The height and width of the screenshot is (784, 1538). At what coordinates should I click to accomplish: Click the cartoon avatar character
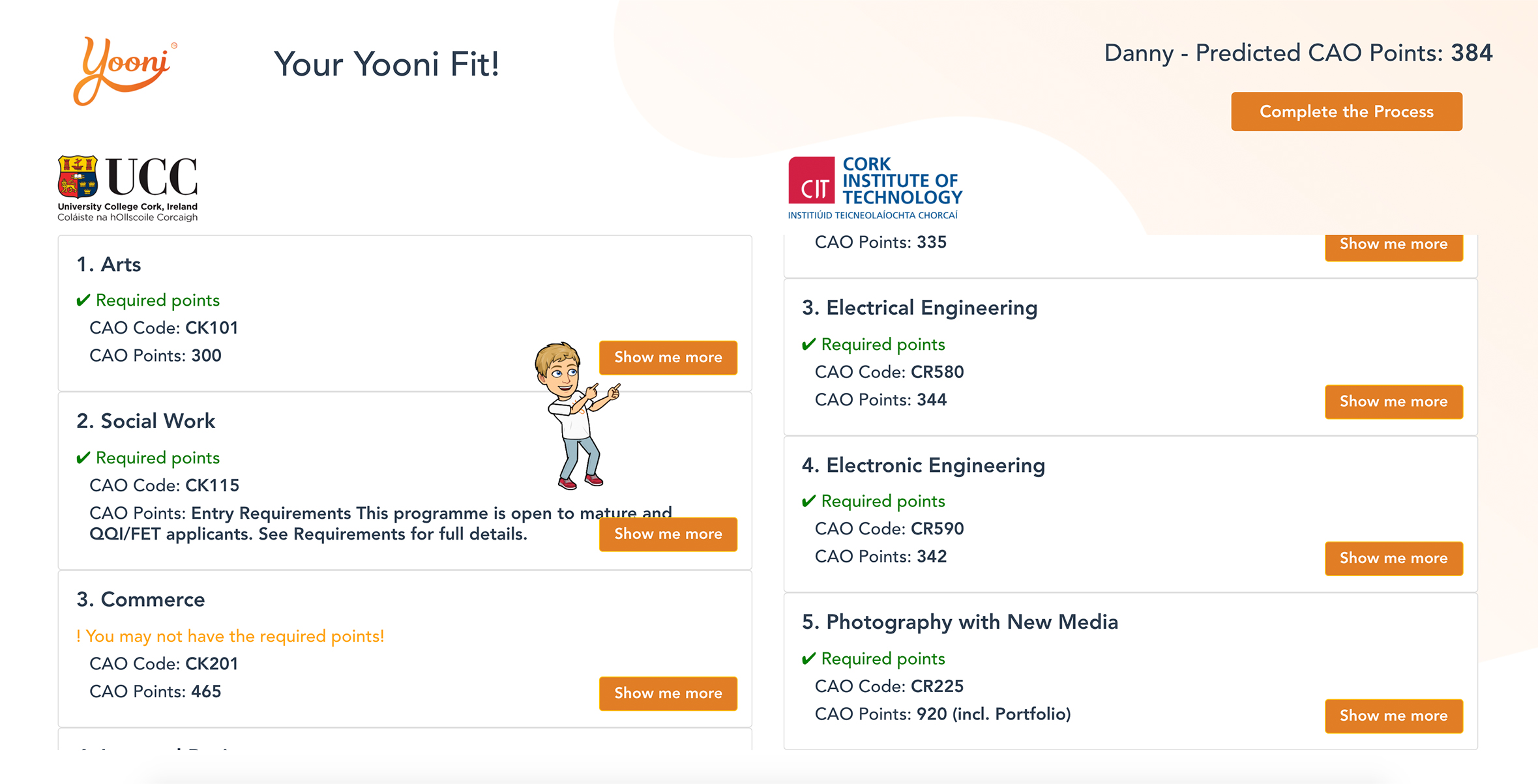[x=575, y=415]
